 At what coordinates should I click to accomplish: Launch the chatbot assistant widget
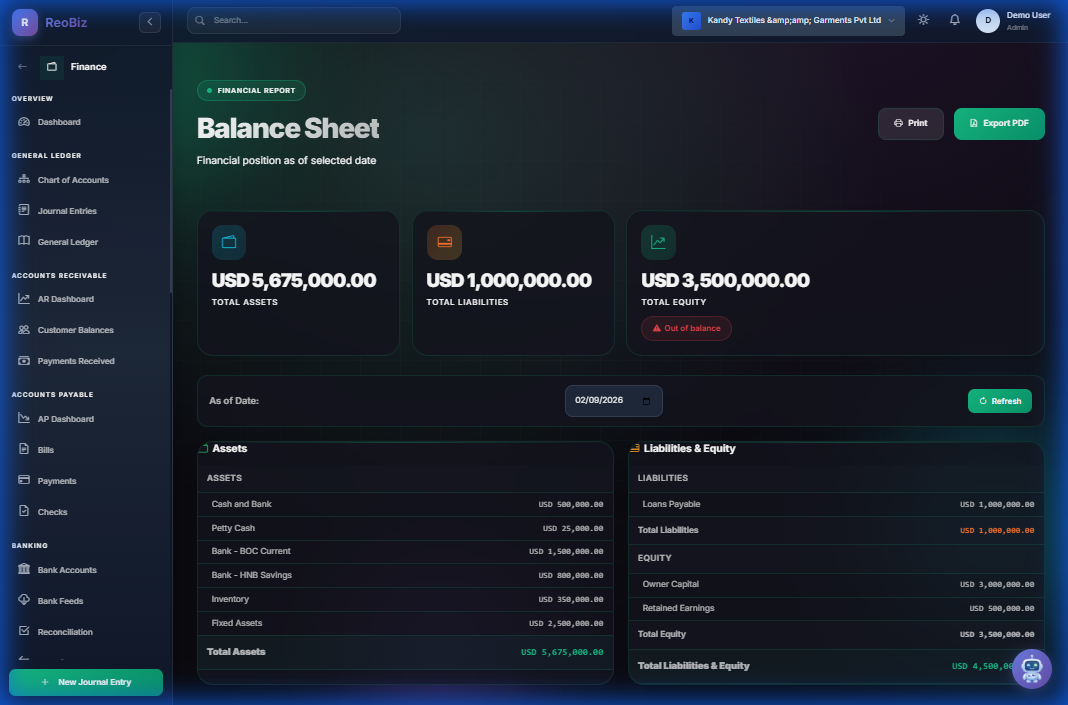1031,668
